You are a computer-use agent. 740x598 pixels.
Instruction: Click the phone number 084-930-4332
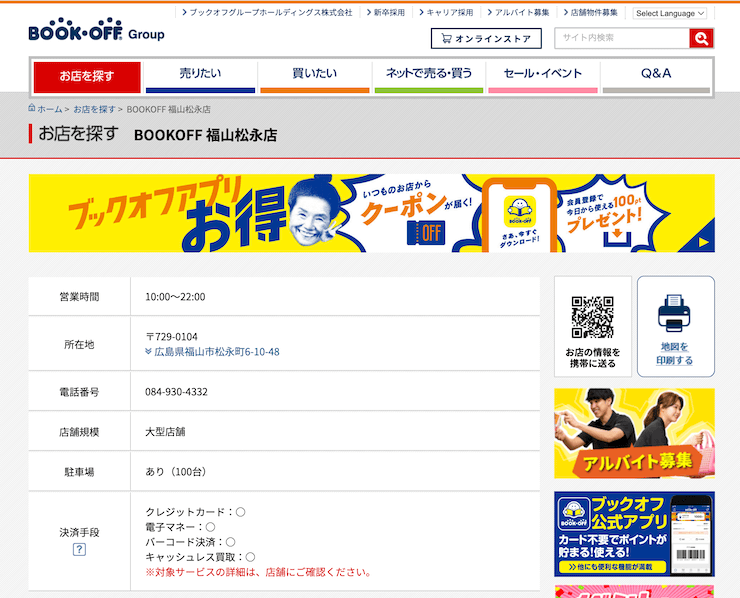[x=176, y=392]
